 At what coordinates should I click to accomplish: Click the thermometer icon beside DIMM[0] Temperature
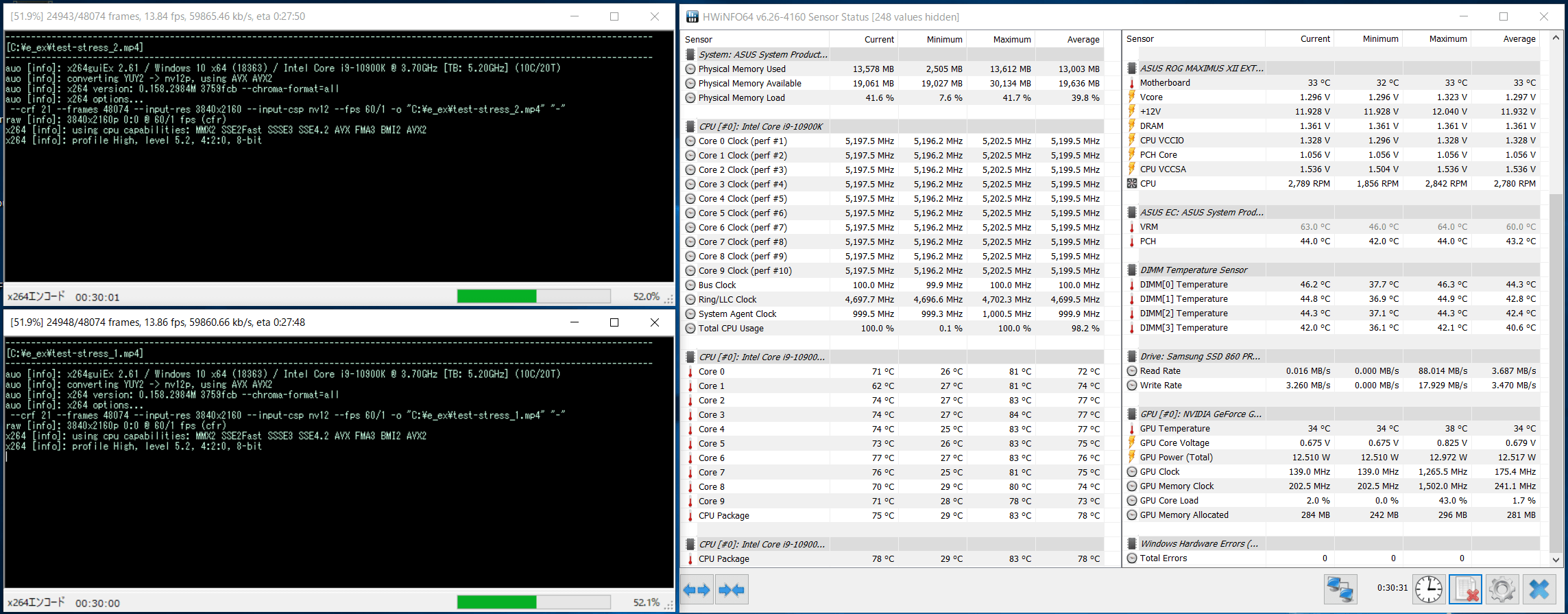click(x=1132, y=285)
